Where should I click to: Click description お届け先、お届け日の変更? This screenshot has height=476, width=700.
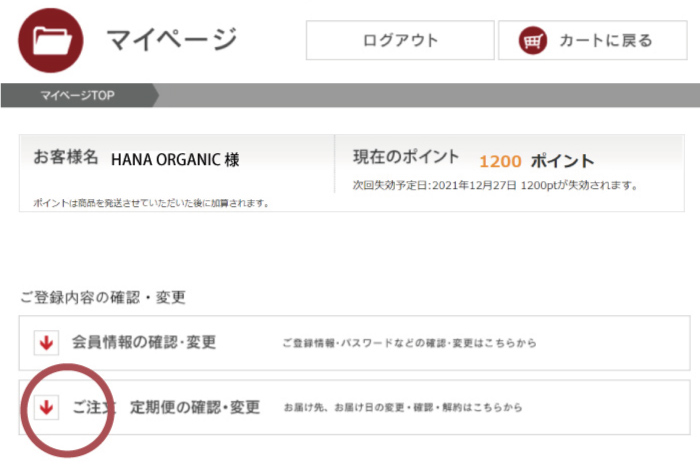pos(403,407)
